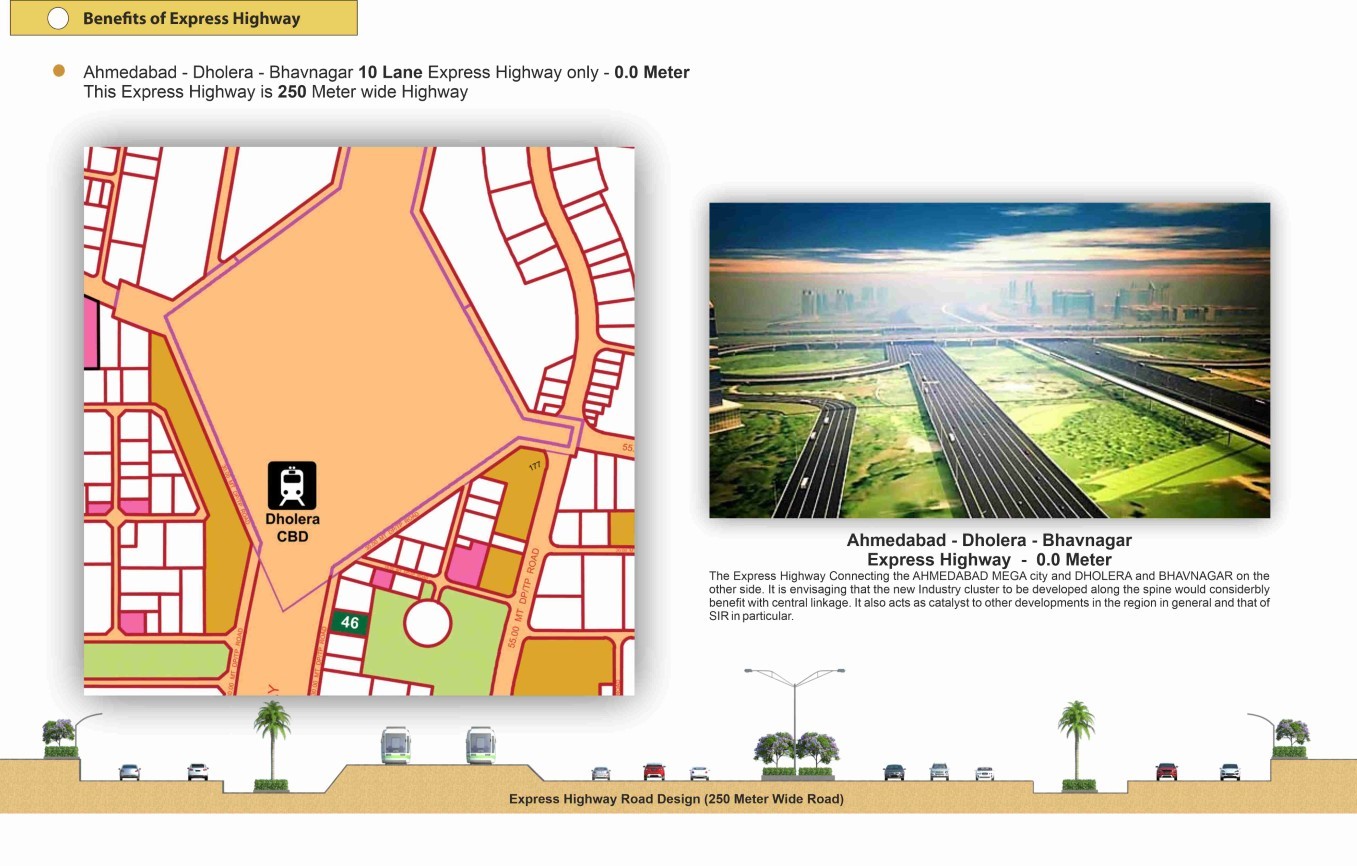Select the left palm tree in road section
The image size is (1357, 866).
pos(272,742)
